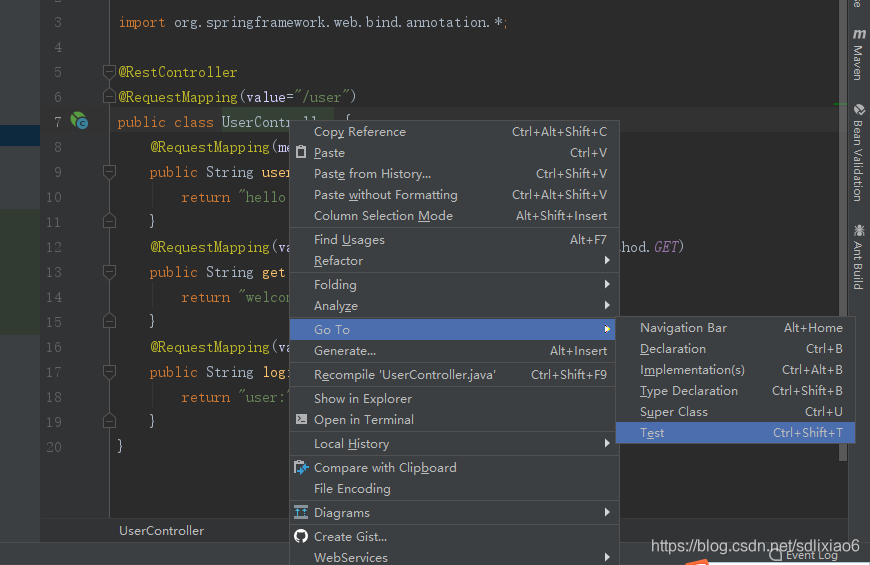This screenshot has width=870, height=565.
Task: Collapse the method fold on line 13
Action: 109,271
